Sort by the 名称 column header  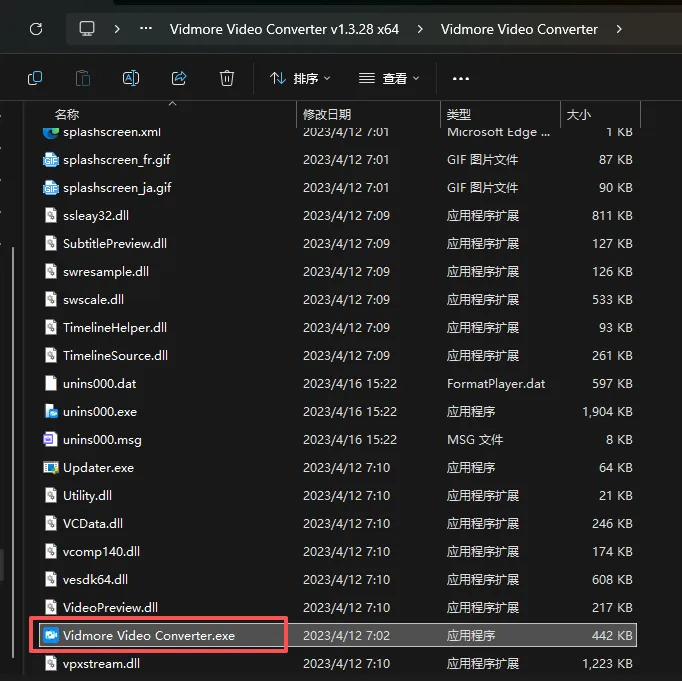coord(67,114)
